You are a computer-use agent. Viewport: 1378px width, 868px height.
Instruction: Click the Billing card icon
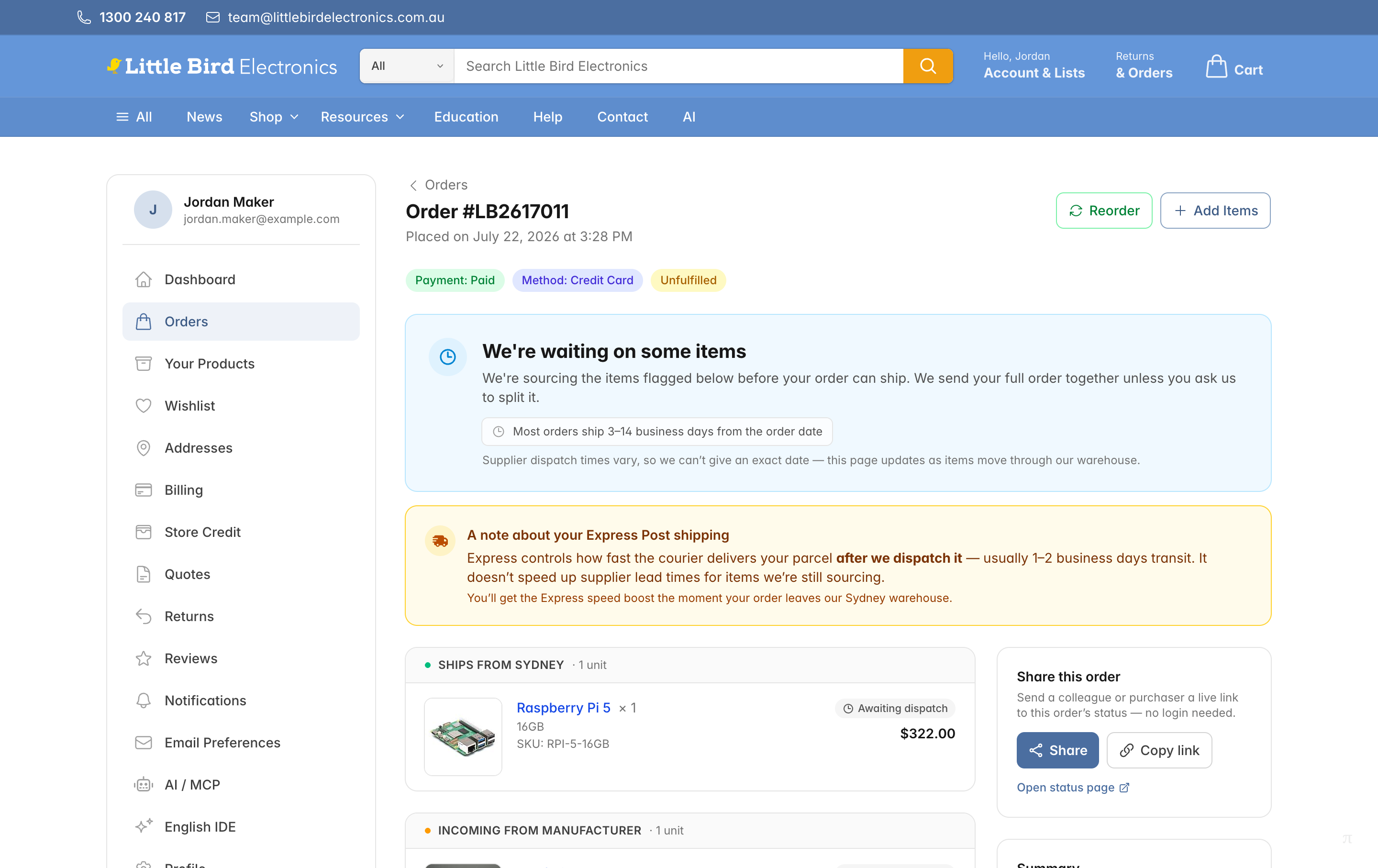tap(144, 490)
